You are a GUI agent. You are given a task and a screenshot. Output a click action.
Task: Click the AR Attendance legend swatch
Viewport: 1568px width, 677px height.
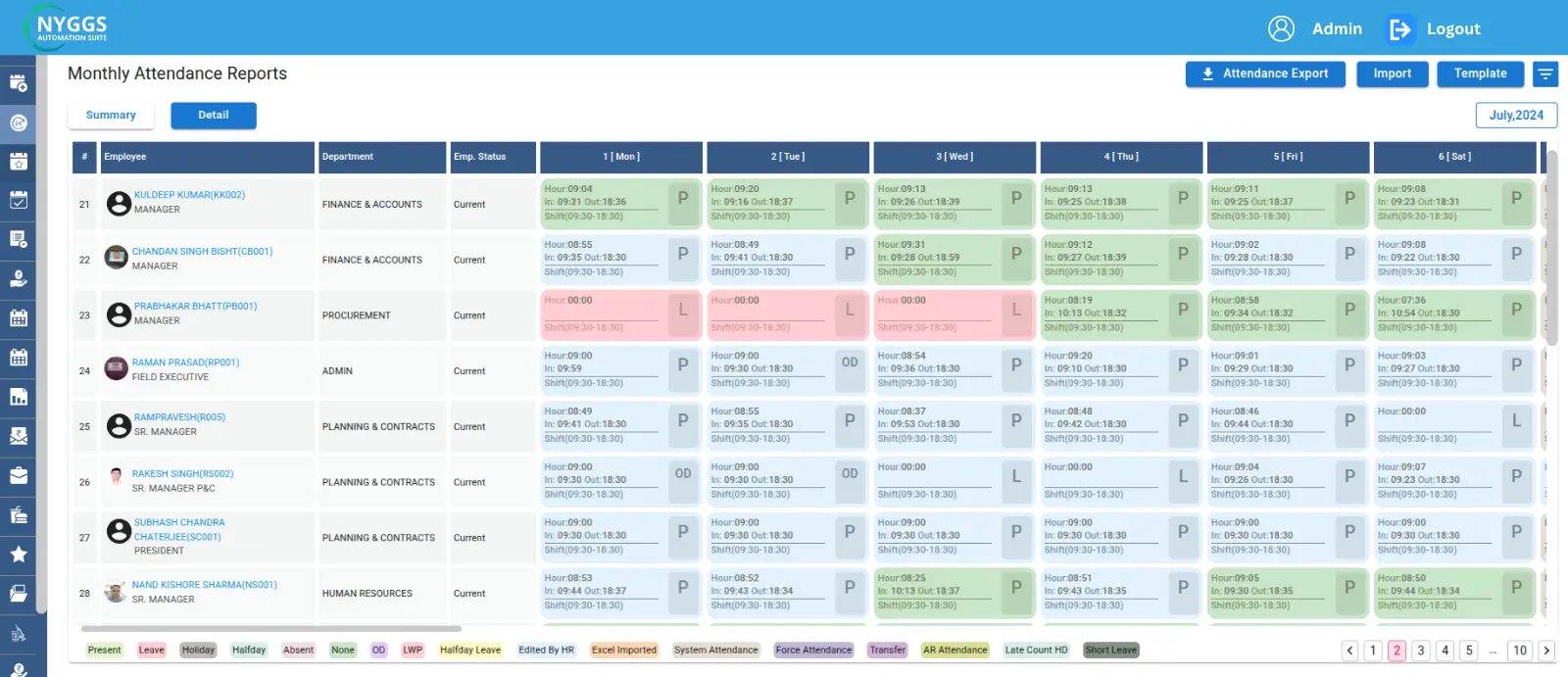tap(955, 651)
